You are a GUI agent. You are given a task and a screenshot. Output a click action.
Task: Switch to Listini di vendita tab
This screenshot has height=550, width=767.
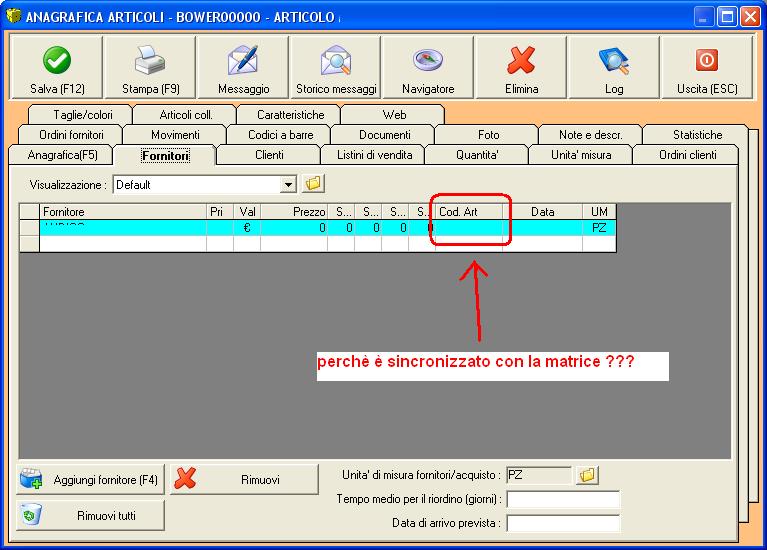pos(374,155)
